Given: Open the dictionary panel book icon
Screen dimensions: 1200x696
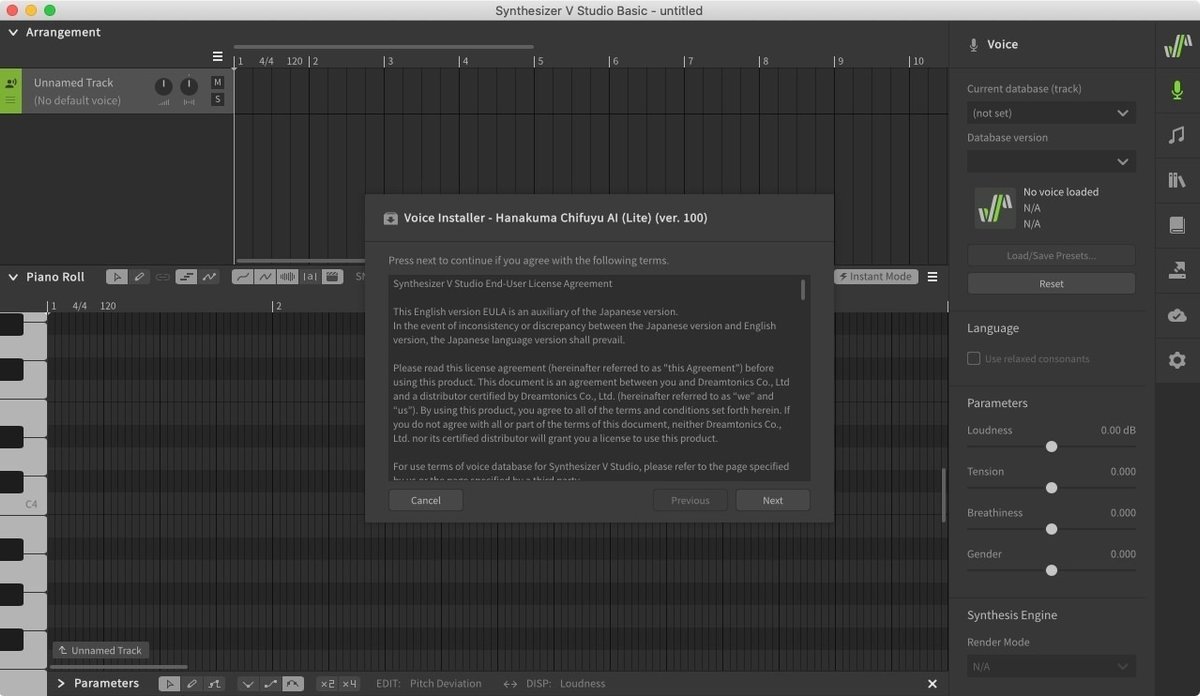Looking at the screenshot, I should tap(1177, 225).
